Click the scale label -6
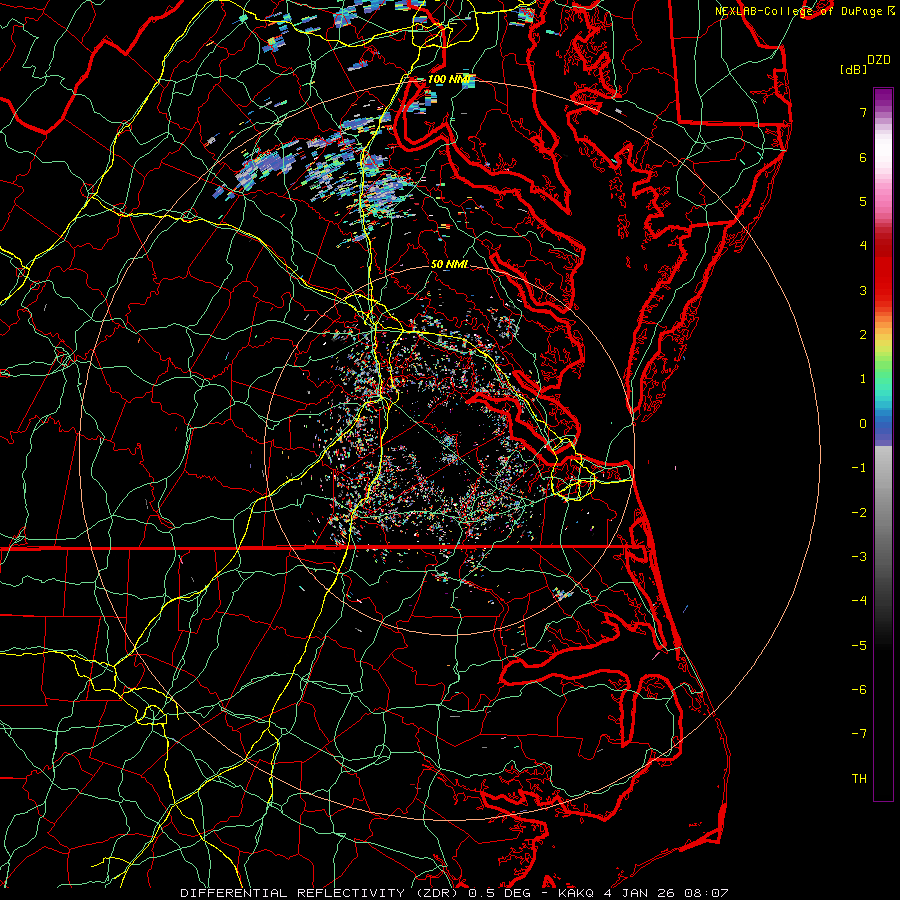 859,690
